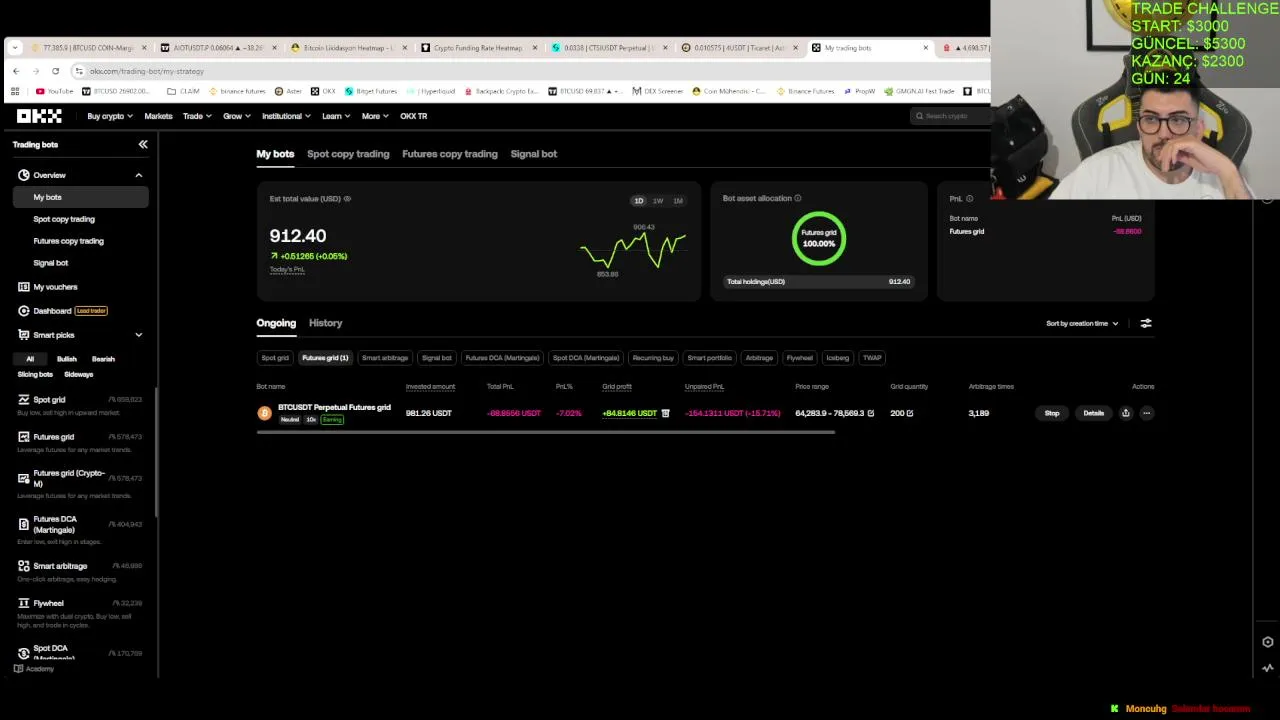
Task: Click the Futures DCA (Martingale) sidebar icon
Action: point(23,524)
